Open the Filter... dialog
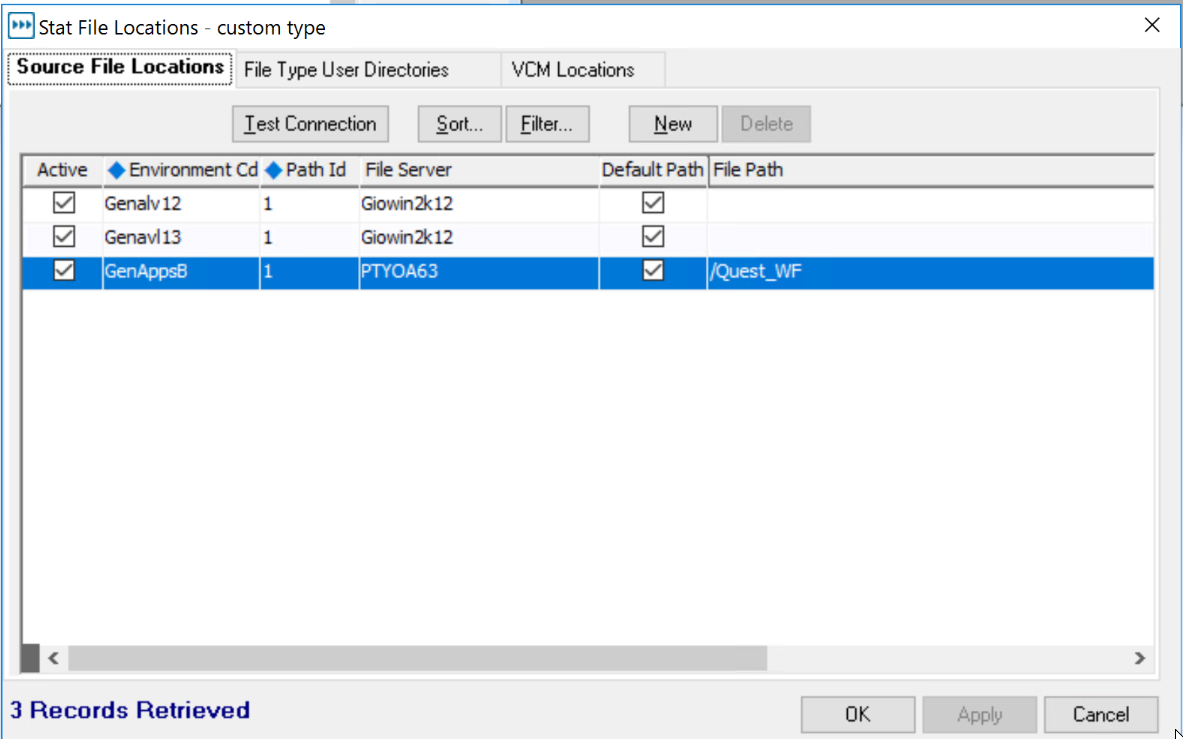The width and height of the screenshot is (1183, 739). (546, 124)
